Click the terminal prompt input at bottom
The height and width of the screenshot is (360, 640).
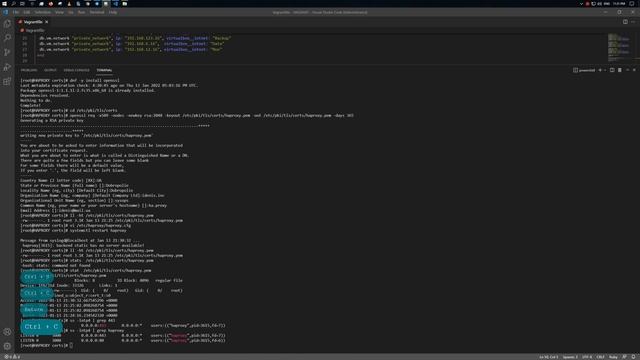[71, 345]
